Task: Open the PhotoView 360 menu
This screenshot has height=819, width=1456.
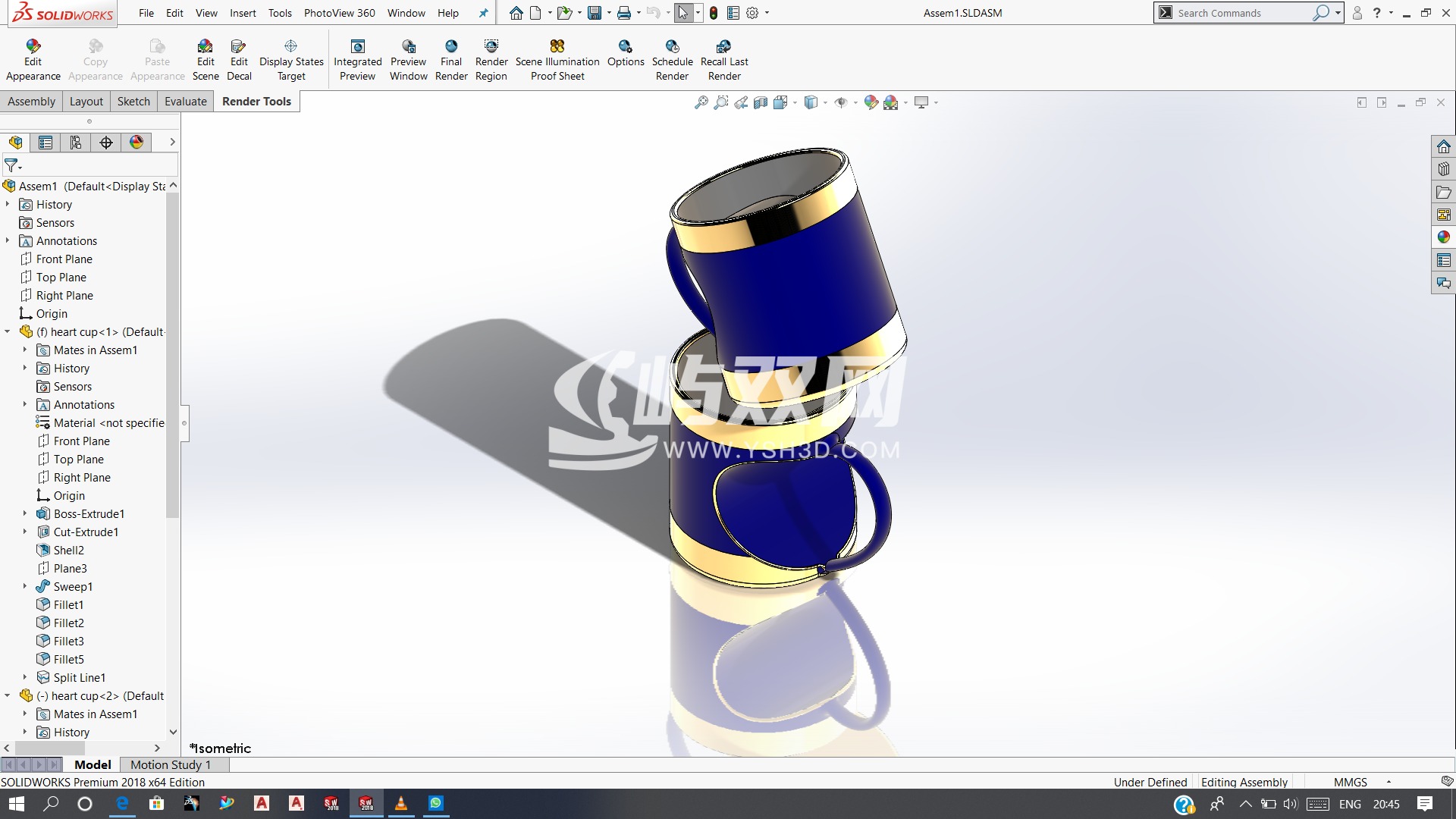Action: 339,13
